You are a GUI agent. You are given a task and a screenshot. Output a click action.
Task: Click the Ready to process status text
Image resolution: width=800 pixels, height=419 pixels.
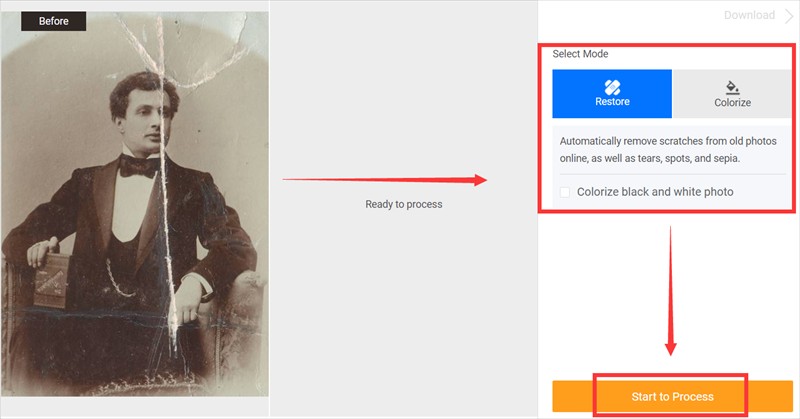pyautogui.click(x=404, y=204)
